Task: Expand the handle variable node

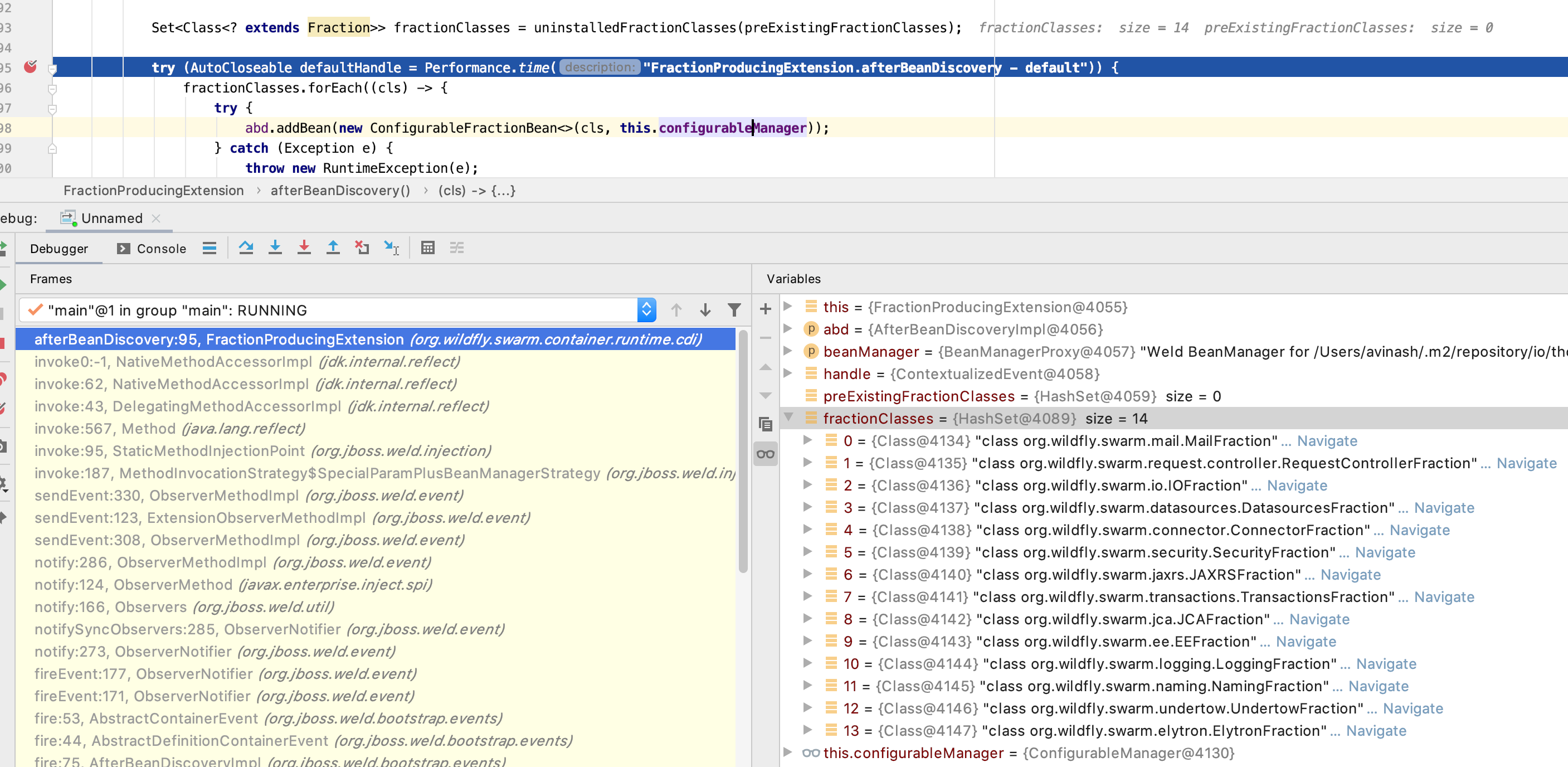Action: tap(788, 373)
